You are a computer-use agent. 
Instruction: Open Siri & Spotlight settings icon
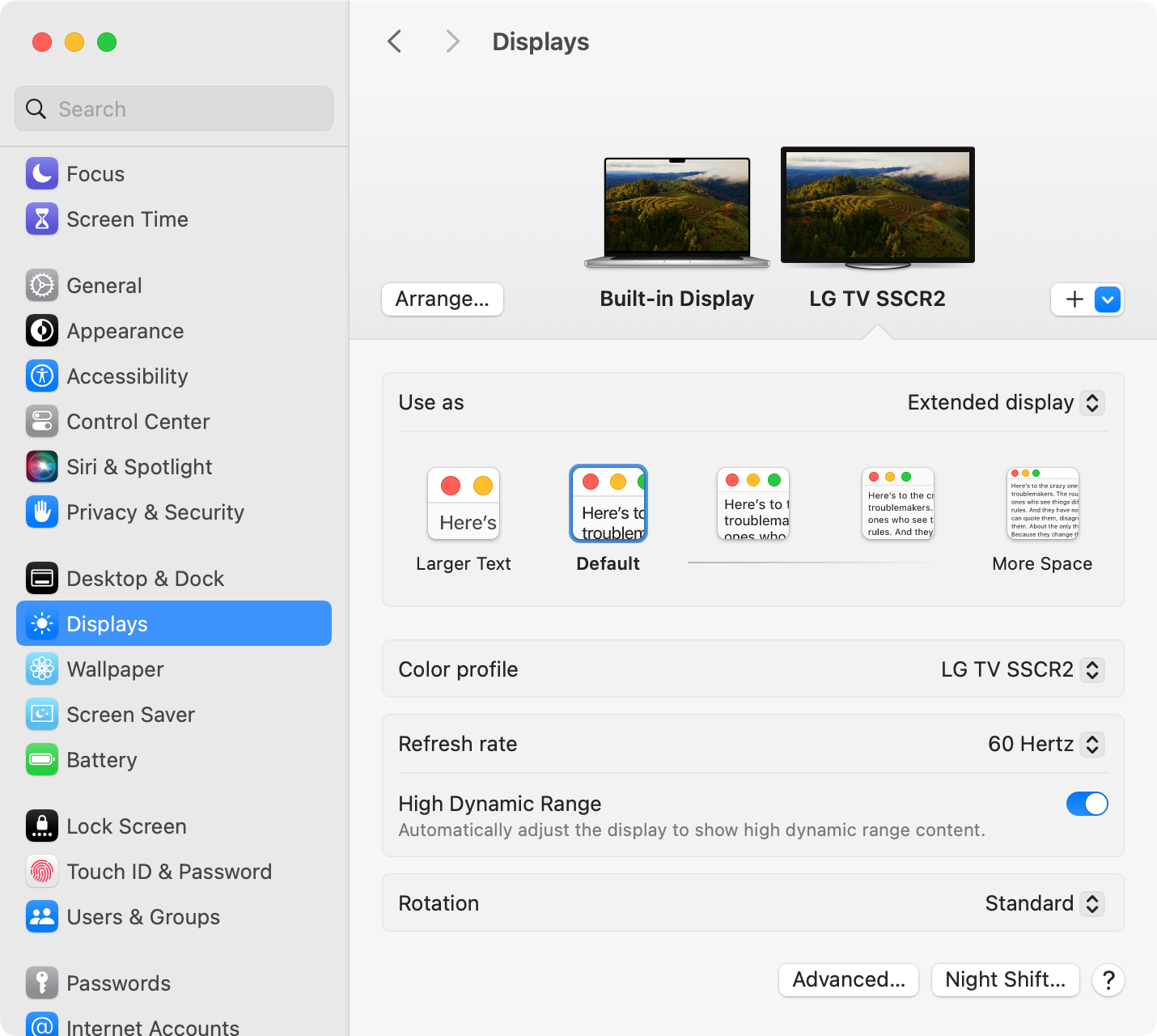(41, 467)
